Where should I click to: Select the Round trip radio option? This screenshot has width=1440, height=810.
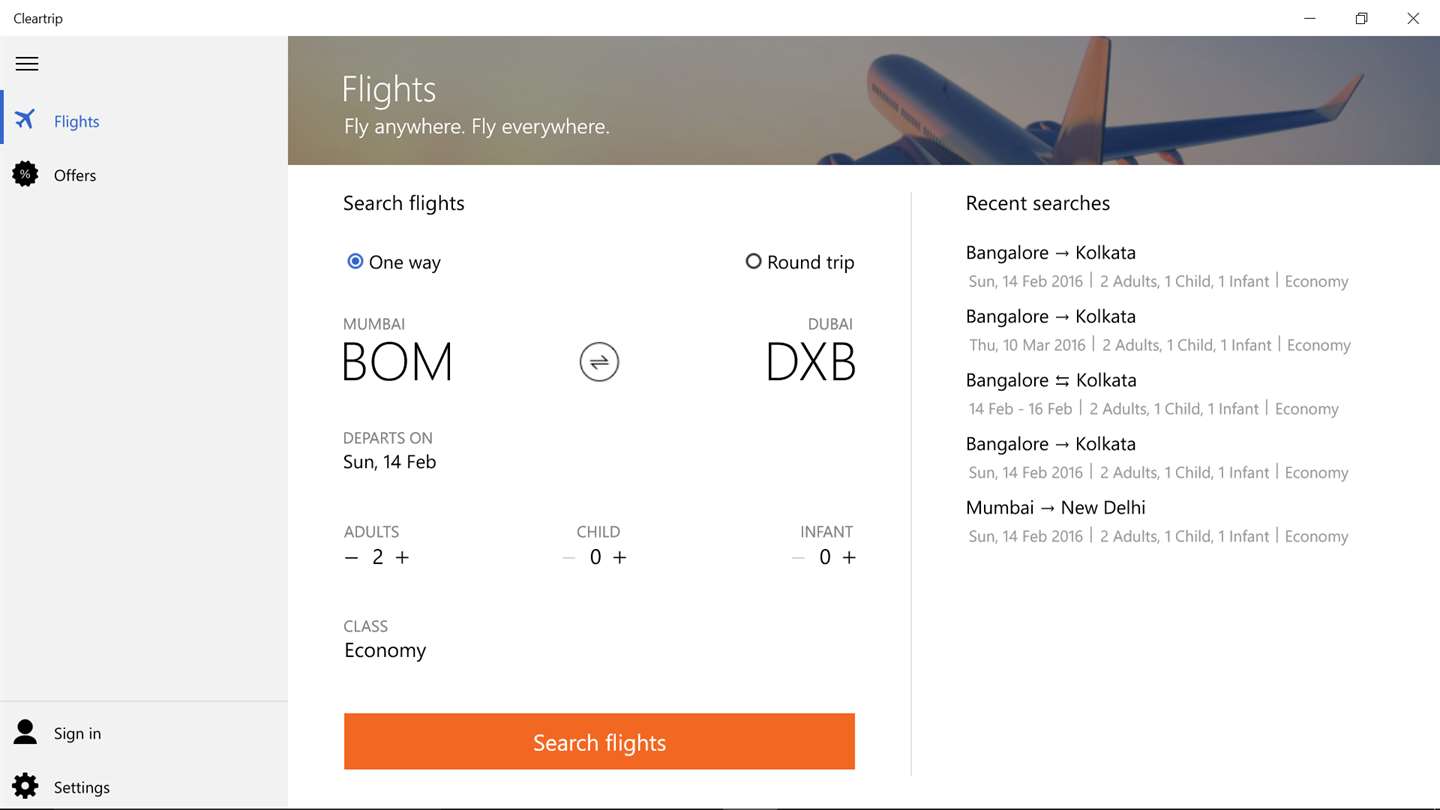(753, 262)
